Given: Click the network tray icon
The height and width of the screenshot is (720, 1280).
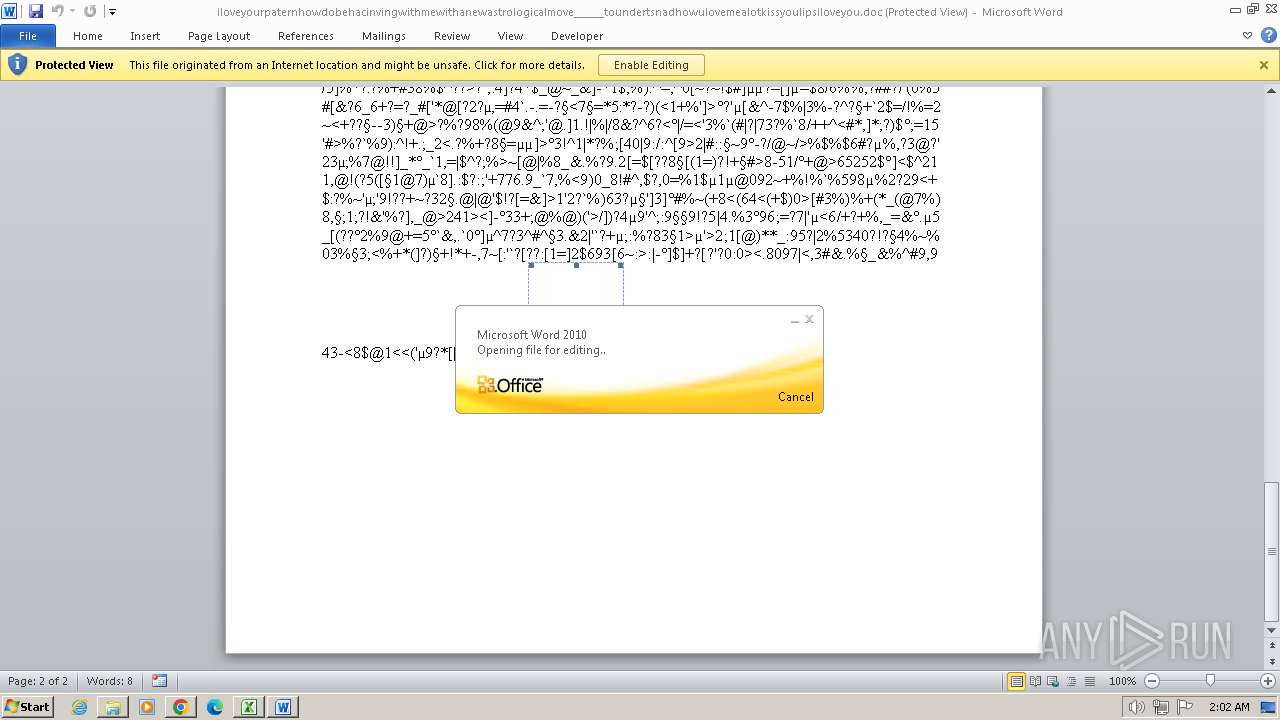Looking at the screenshot, I should click(1162, 707).
